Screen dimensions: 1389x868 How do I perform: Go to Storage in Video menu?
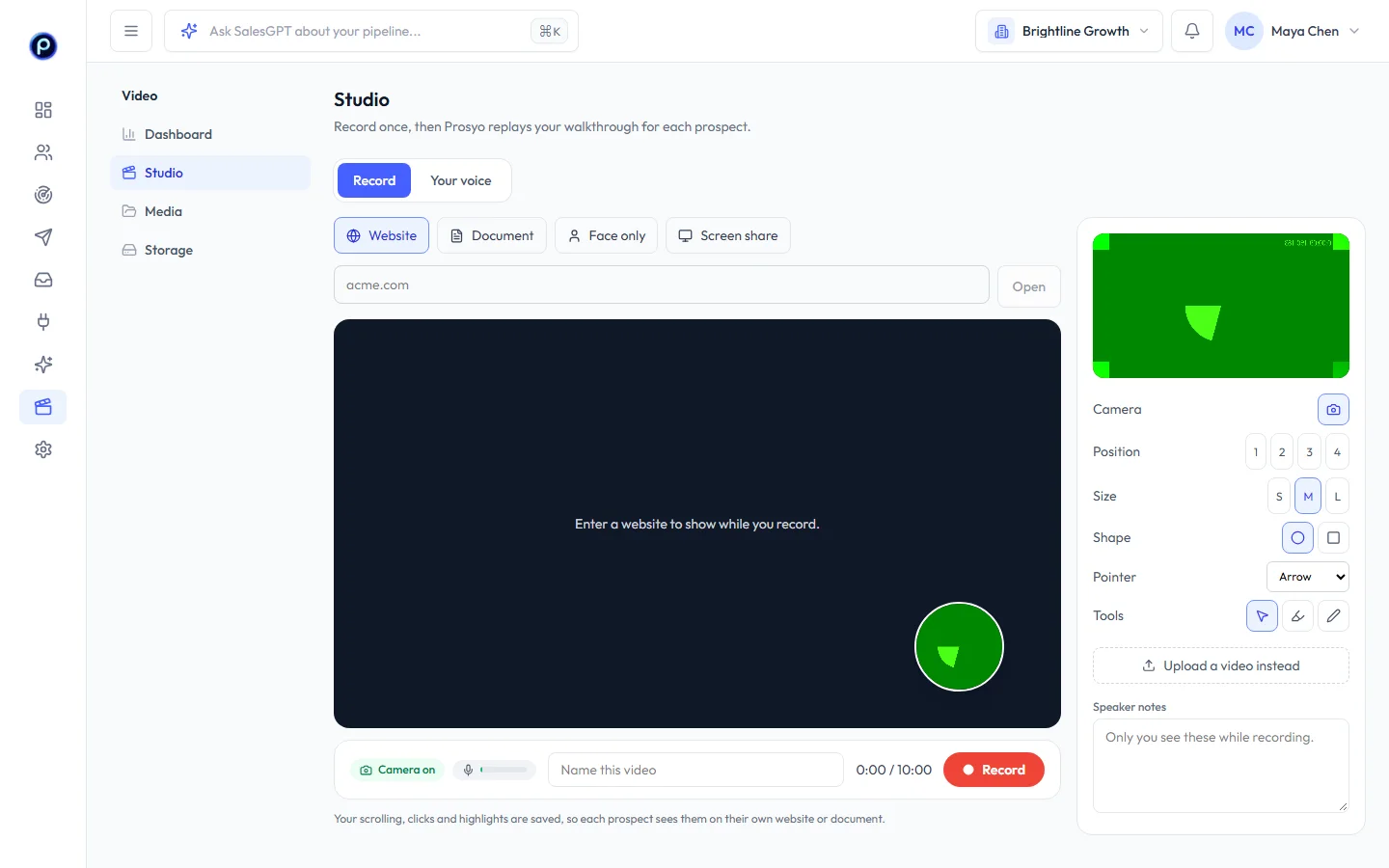(210, 250)
